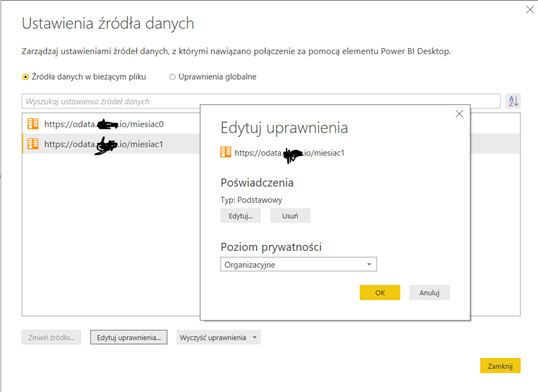Click the Edytuj uprawnienia... button

129,337
